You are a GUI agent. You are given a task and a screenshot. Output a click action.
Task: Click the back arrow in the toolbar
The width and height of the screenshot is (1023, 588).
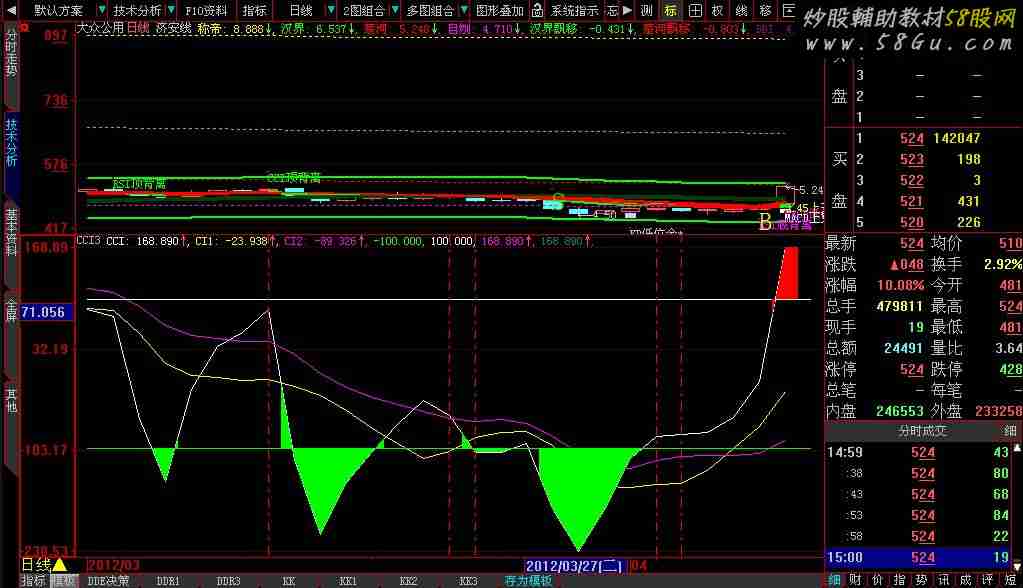[x=11, y=10]
